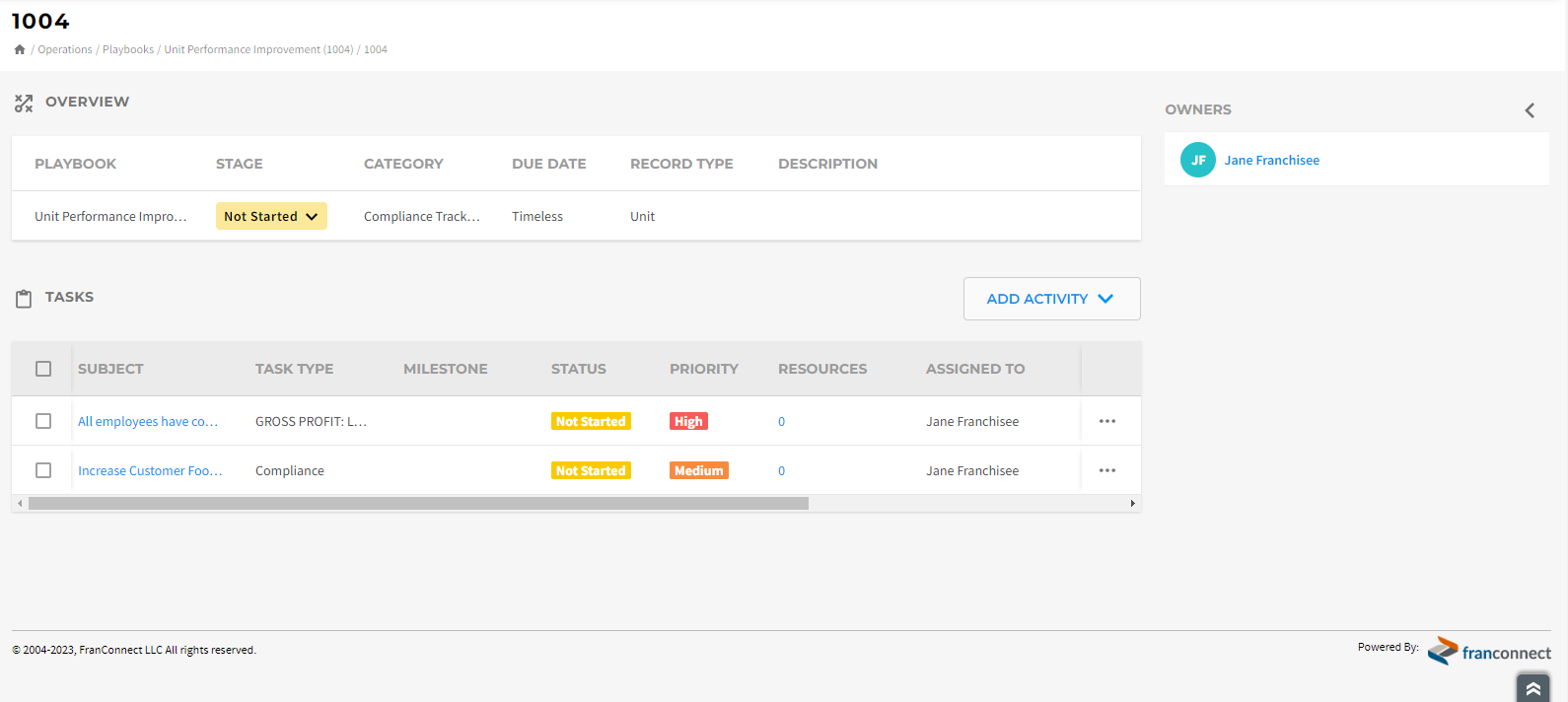Open the franconnect logo link

point(1489,651)
